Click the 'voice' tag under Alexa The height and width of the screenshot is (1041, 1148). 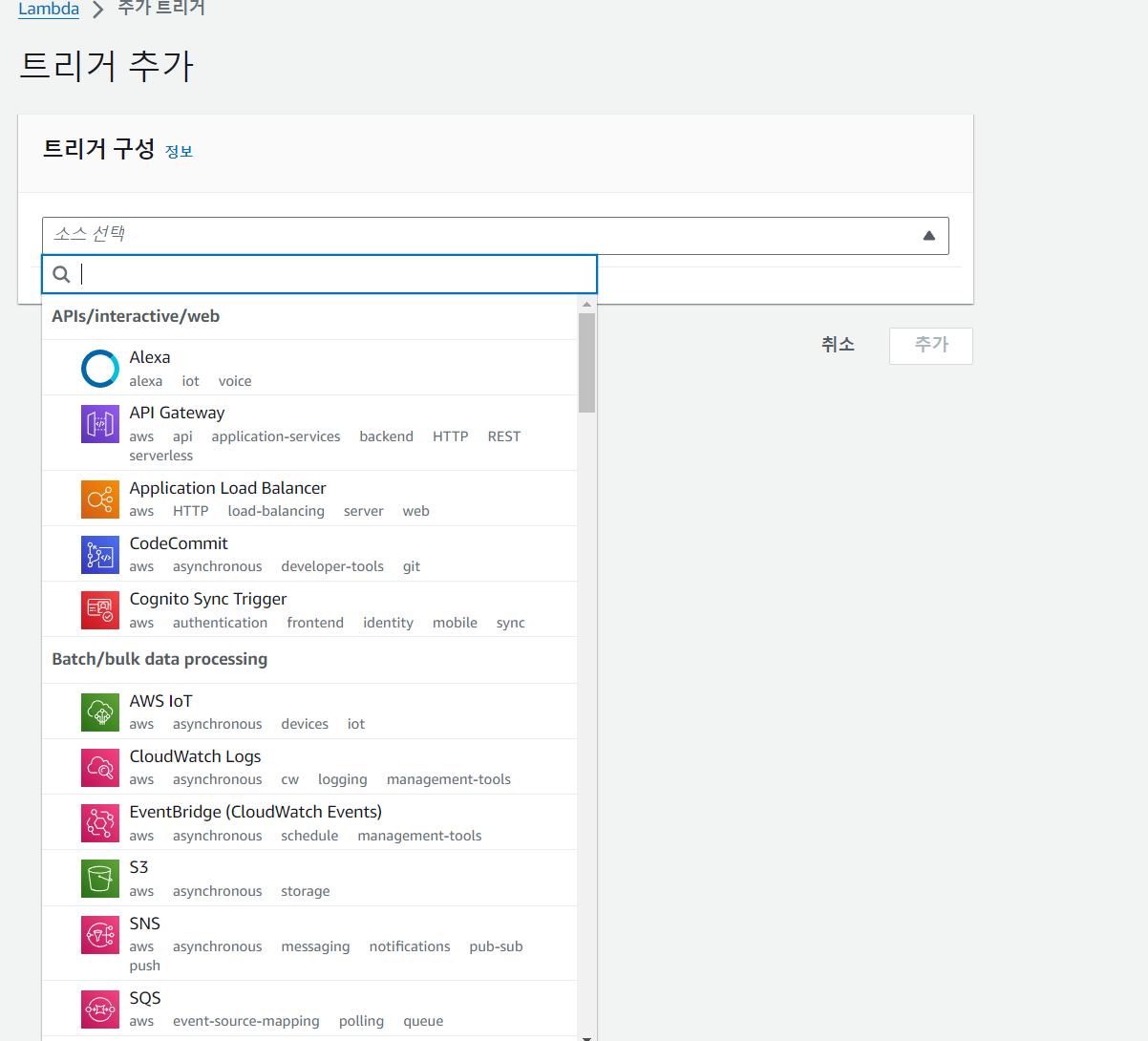point(235,381)
